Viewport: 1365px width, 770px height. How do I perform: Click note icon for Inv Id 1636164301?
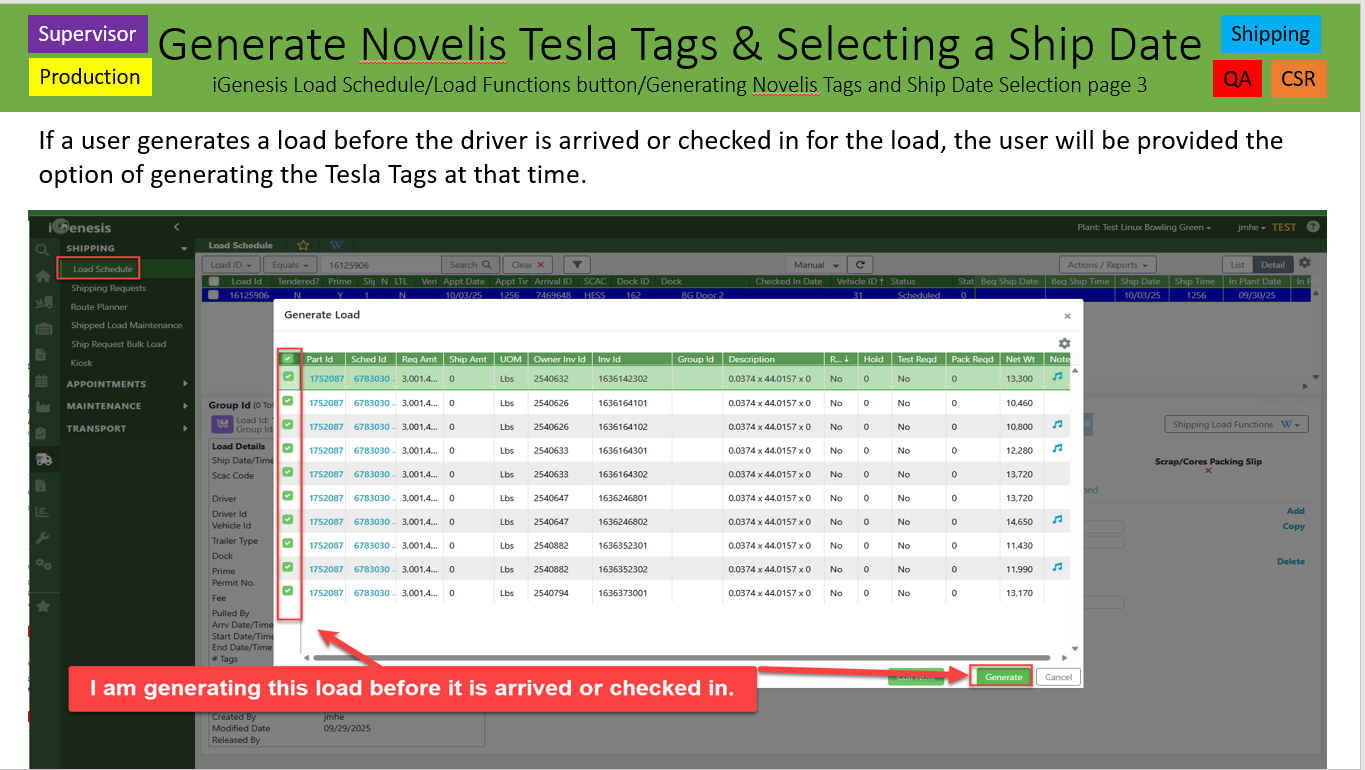click(x=1057, y=449)
